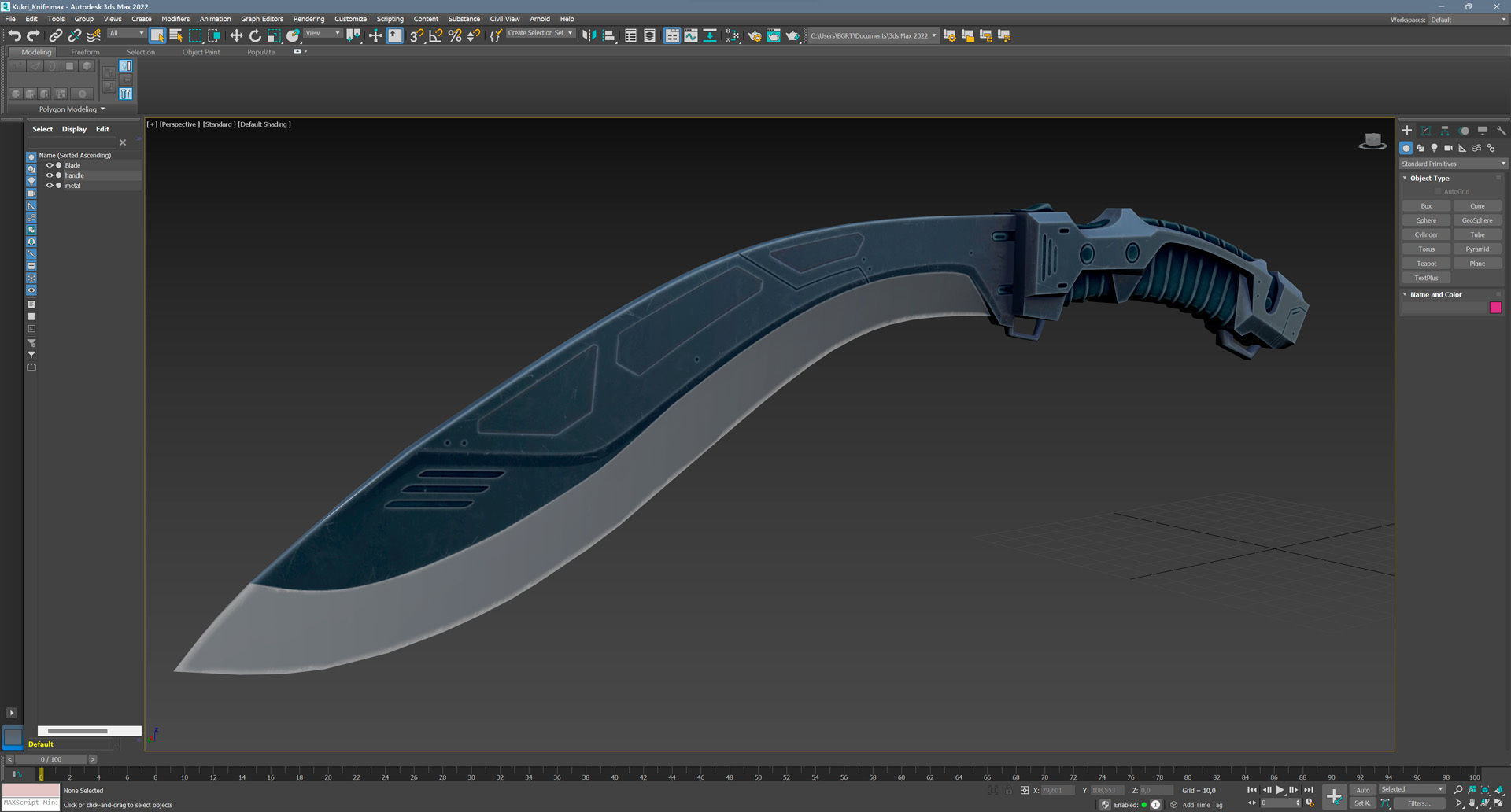The image size is (1511, 812).
Task: Open Create Selection Set dropdown
Action: pos(540,33)
